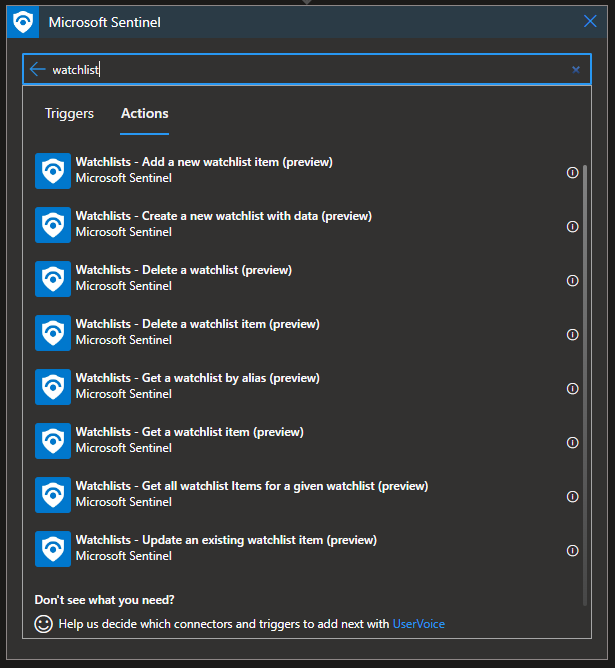Viewport: 615px width, 668px height.
Task: Click the smiley feedback icon
Action: 43,624
